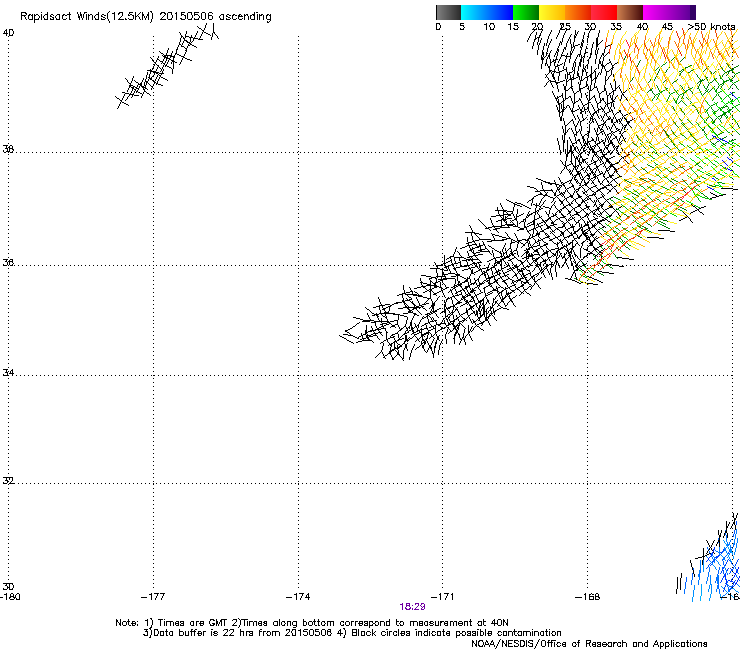The width and height of the screenshot is (740, 650).
Task: Click the latitude '36' axis label
Action: pyautogui.click(x=8, y=262)
